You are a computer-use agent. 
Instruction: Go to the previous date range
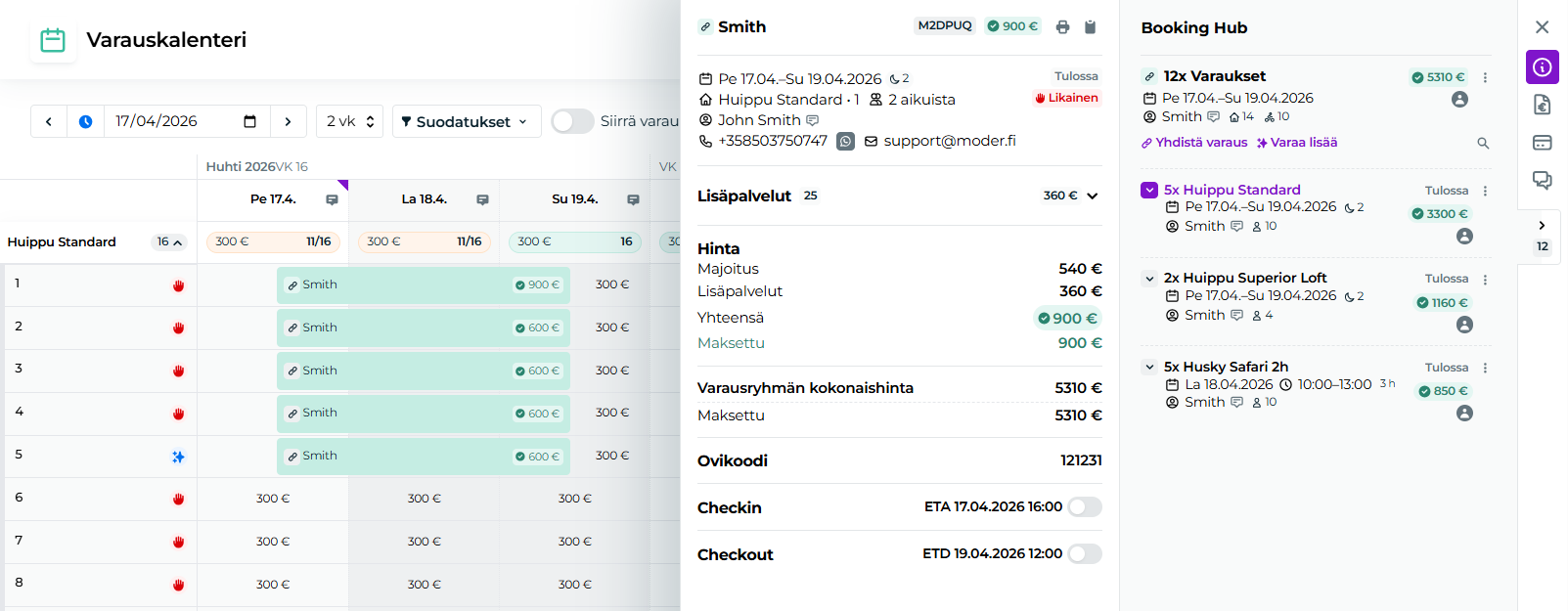(x=49, y=122)
